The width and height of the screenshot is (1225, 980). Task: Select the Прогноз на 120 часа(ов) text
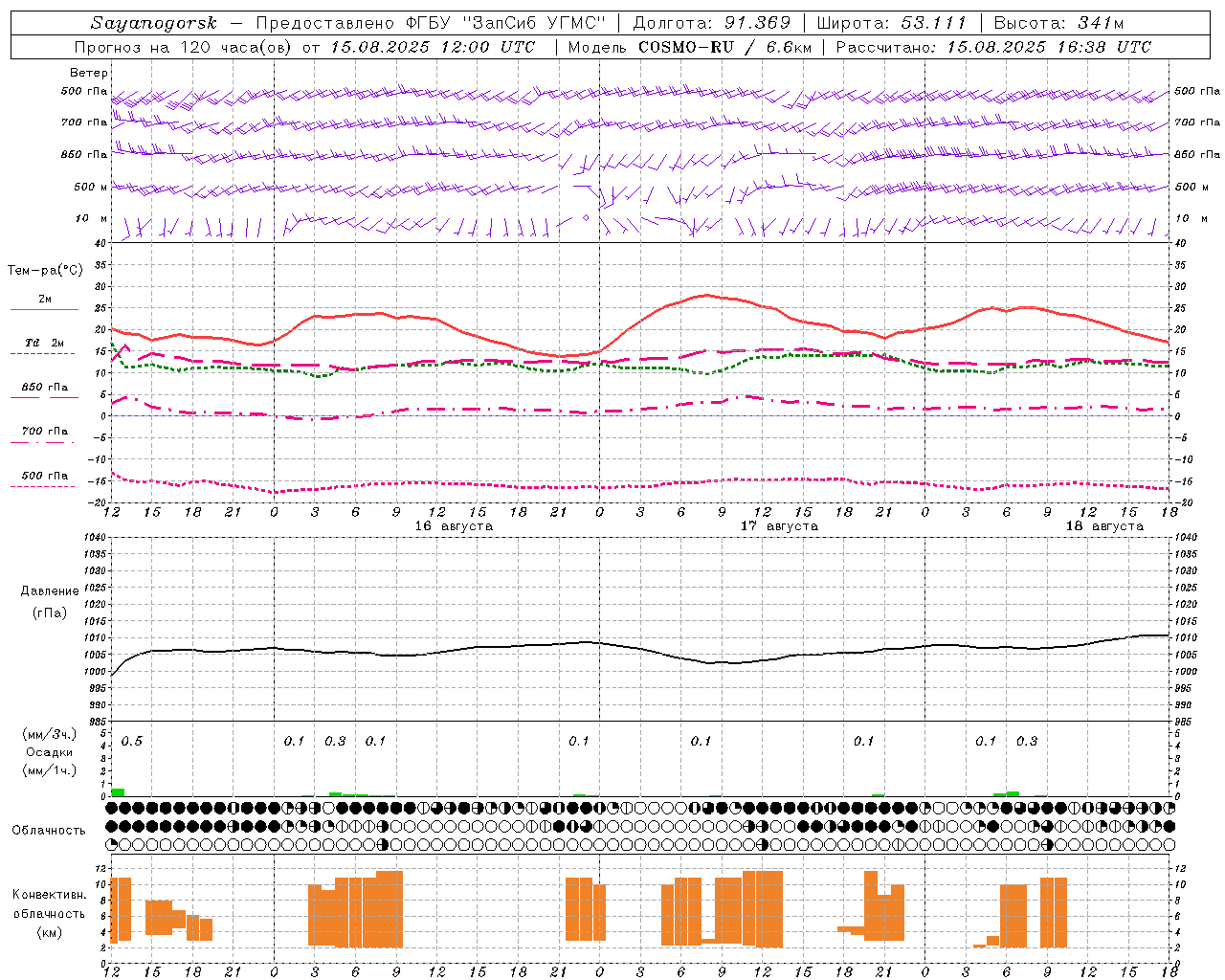pyautogui.click(x=184, y=47)
